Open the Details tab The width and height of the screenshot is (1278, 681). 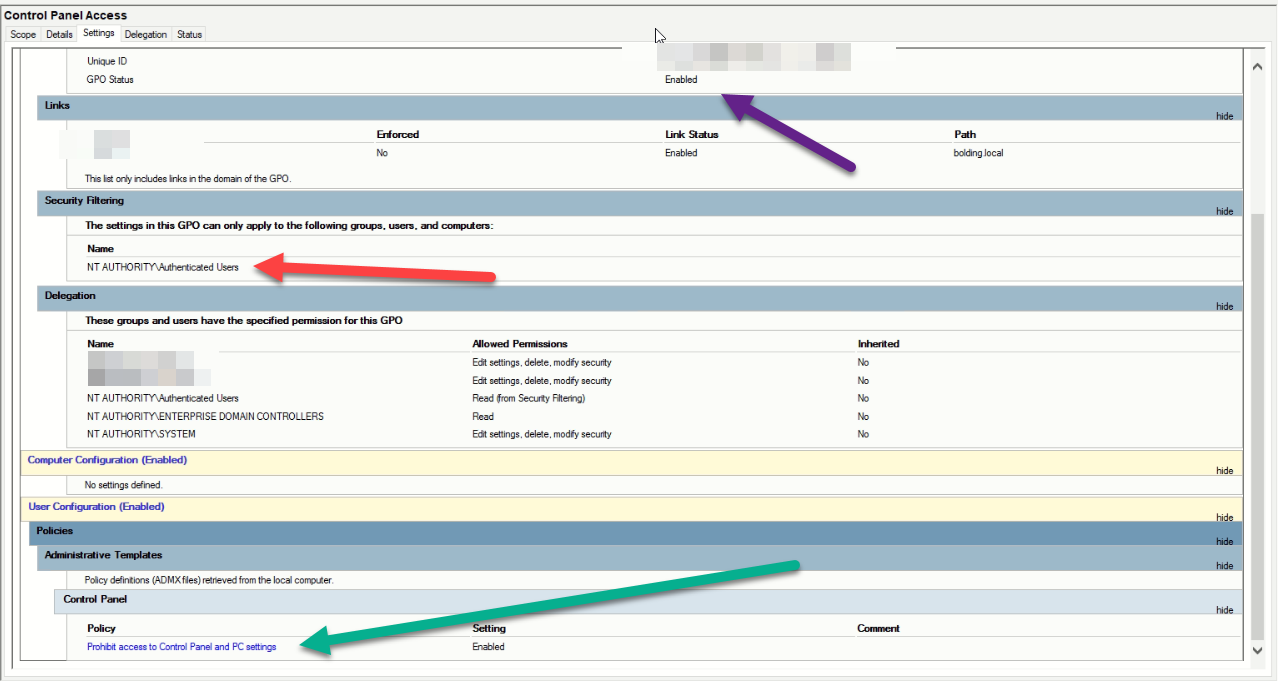59,33
